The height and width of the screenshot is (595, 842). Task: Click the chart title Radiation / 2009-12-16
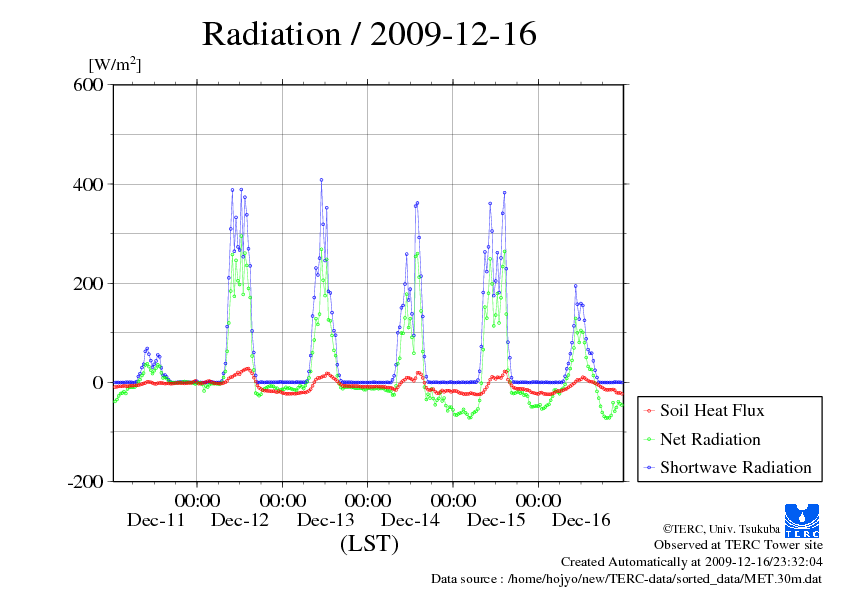pos(369,34)
